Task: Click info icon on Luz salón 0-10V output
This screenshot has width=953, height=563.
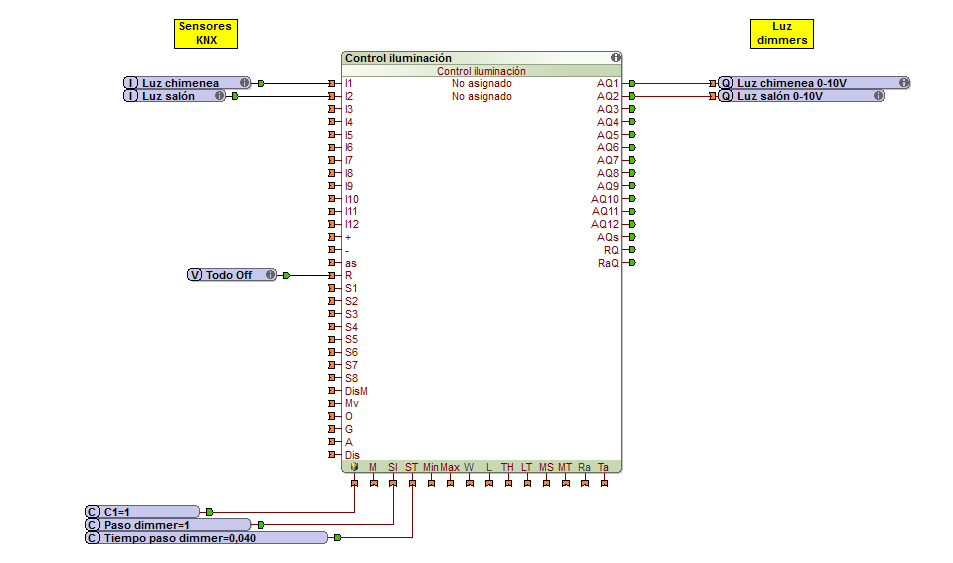Action: pyautogui.click(x=878, y=96)
